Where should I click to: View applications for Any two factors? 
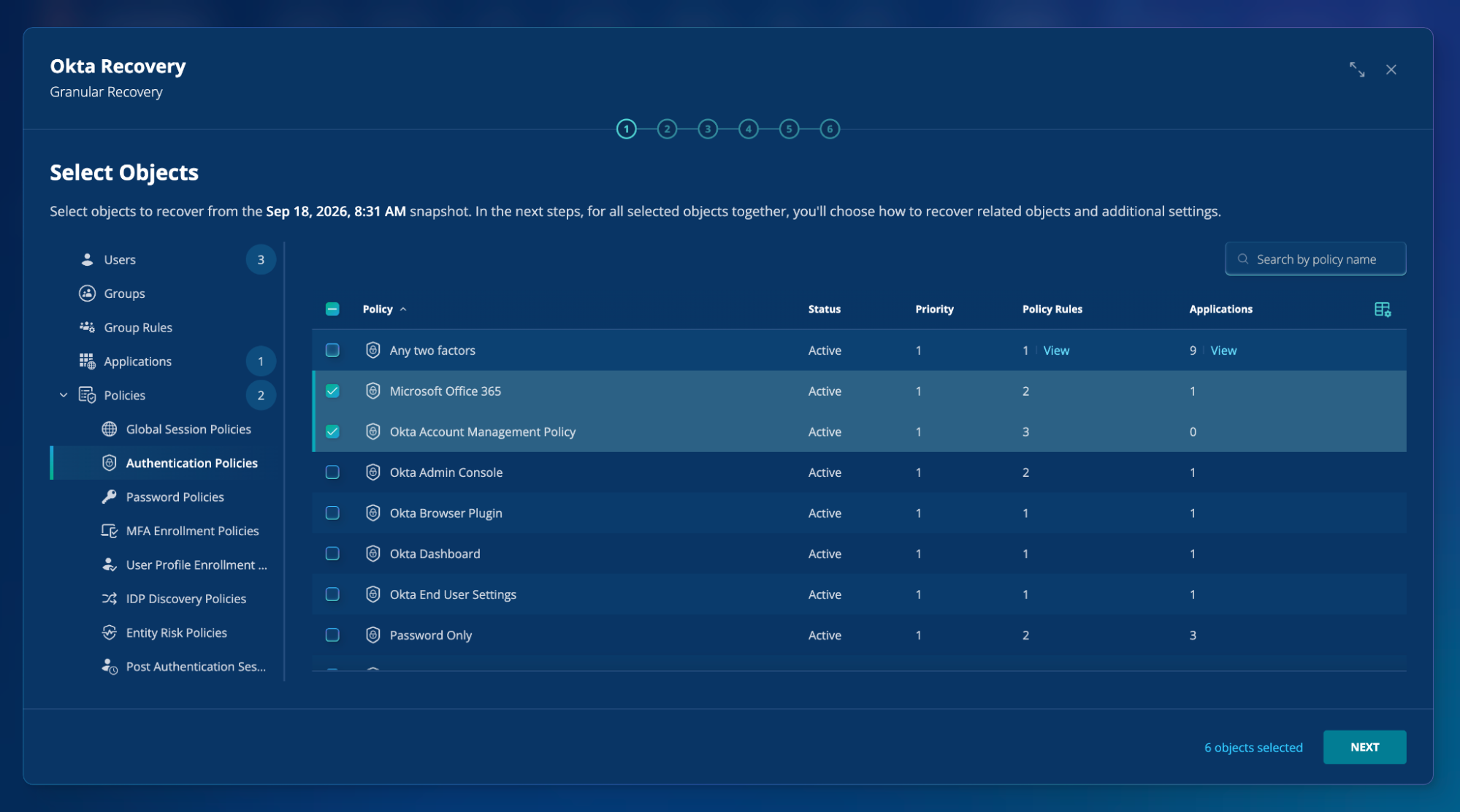pos(1223,351)
